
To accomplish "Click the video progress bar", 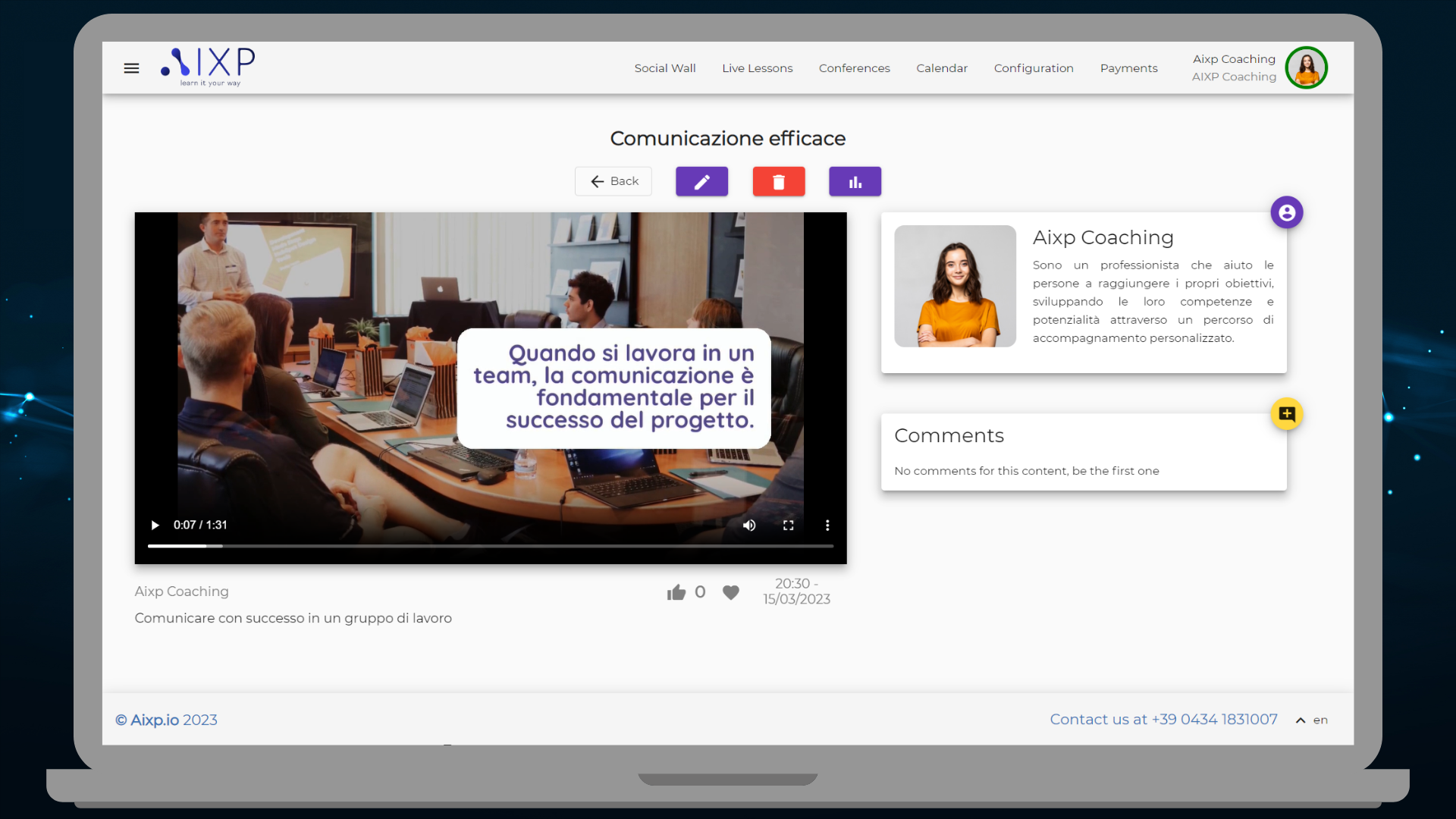I will (x=489, y=545).
